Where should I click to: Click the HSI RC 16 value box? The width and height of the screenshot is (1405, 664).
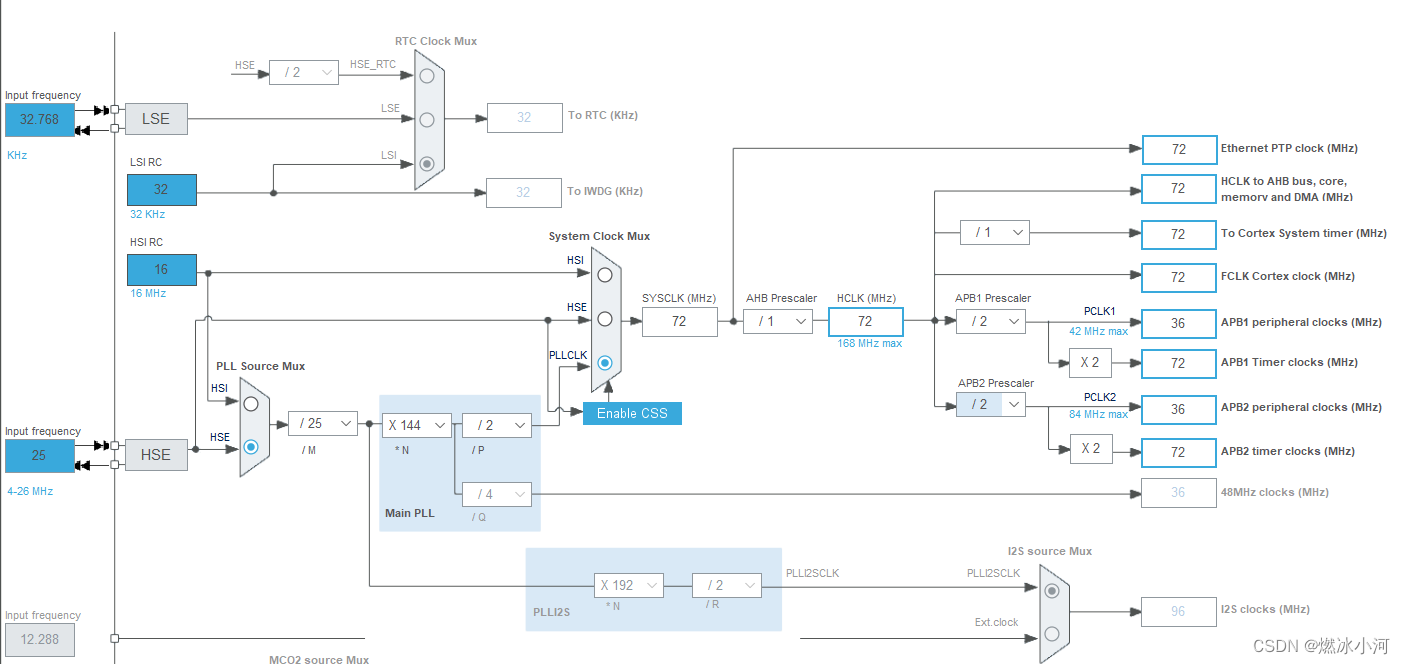click(x=162, y=270)
